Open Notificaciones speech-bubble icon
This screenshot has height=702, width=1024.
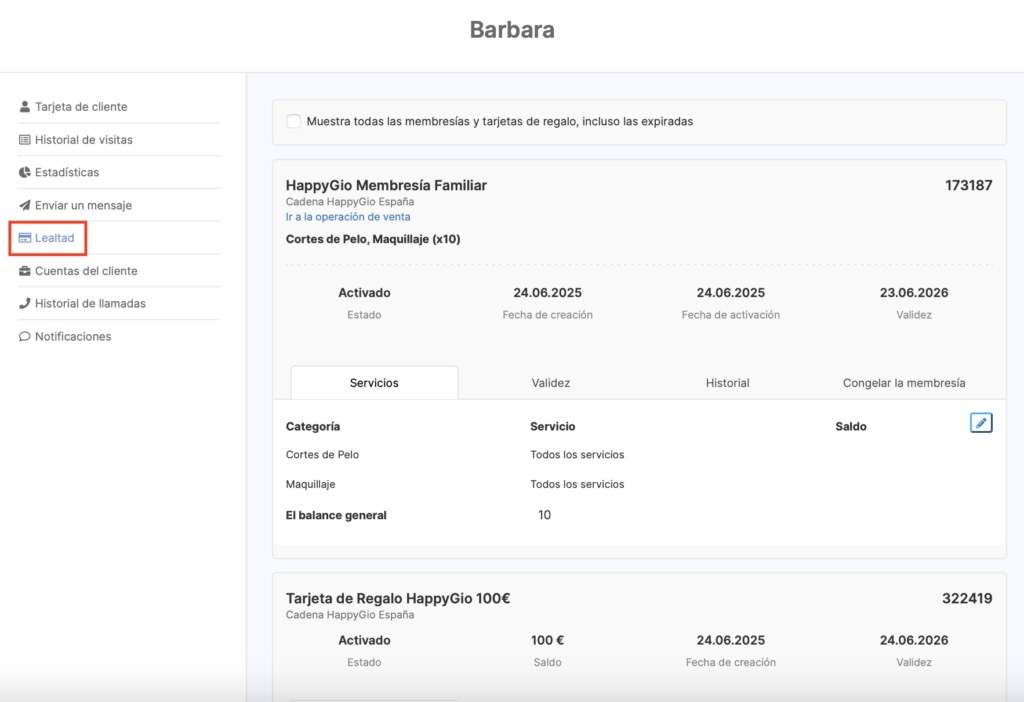[25, 337]
